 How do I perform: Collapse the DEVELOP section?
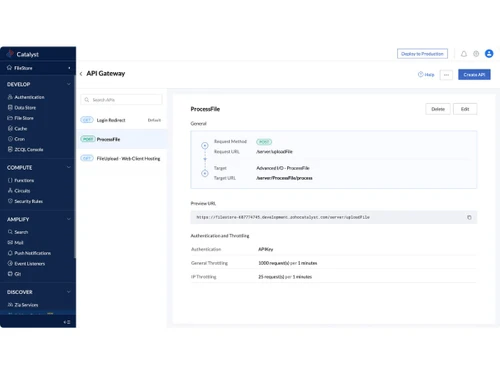pos(69,84)
